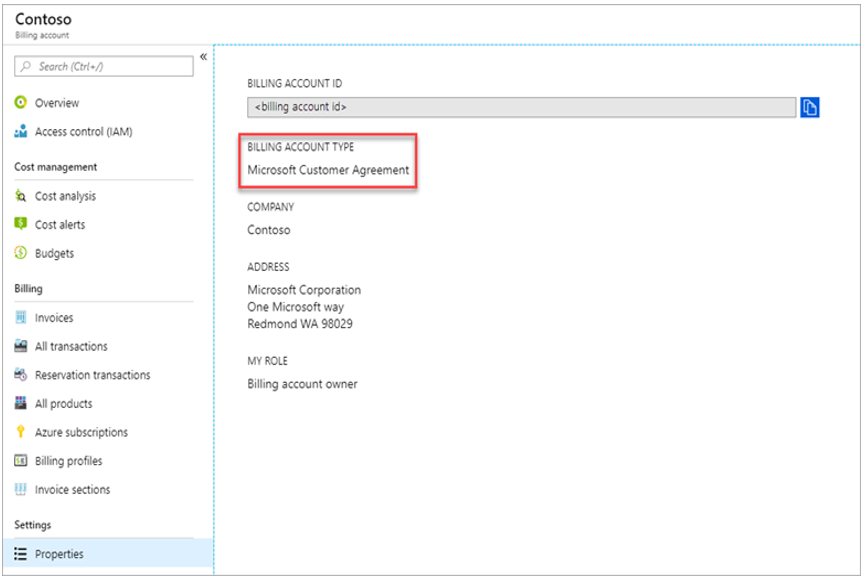Click the Invoices document icon
Viewport: 866px width, 581px height.
click(20, 318)
